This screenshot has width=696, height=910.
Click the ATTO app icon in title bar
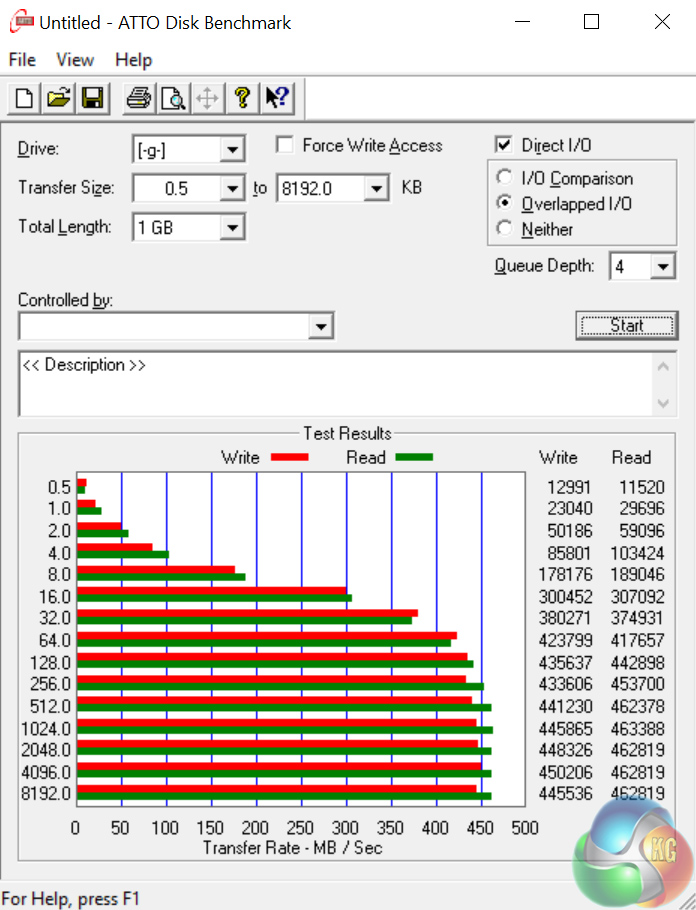pos(21,23)
